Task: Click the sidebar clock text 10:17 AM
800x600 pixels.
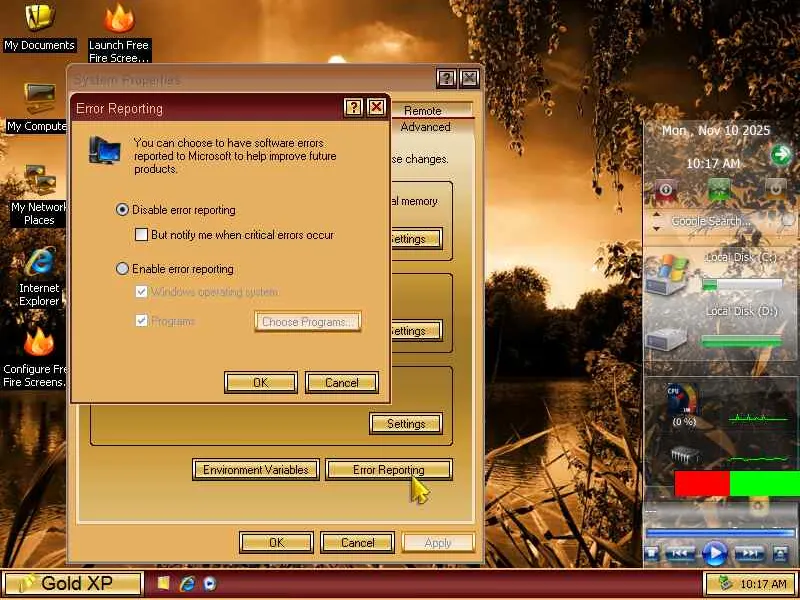Action: (713, 164)
